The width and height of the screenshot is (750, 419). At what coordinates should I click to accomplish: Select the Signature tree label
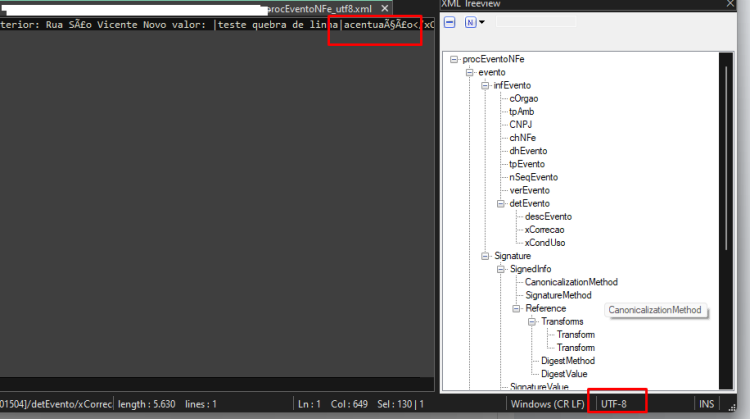pyautogui.click(x=512, y=256)
